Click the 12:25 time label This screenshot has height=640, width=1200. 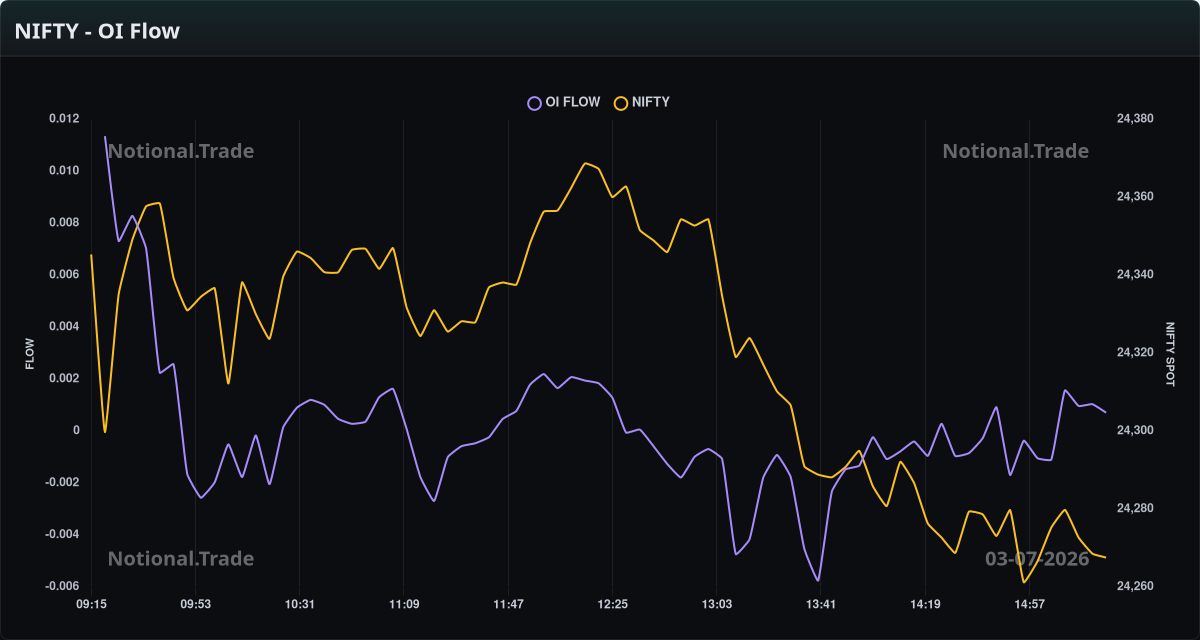coord(612,604)
